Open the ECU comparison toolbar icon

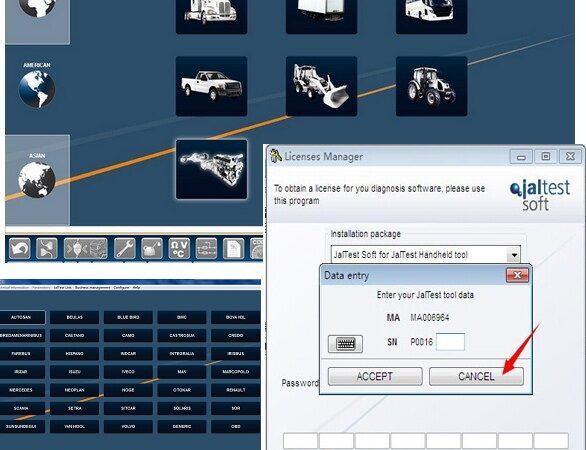tap(86, 249)
